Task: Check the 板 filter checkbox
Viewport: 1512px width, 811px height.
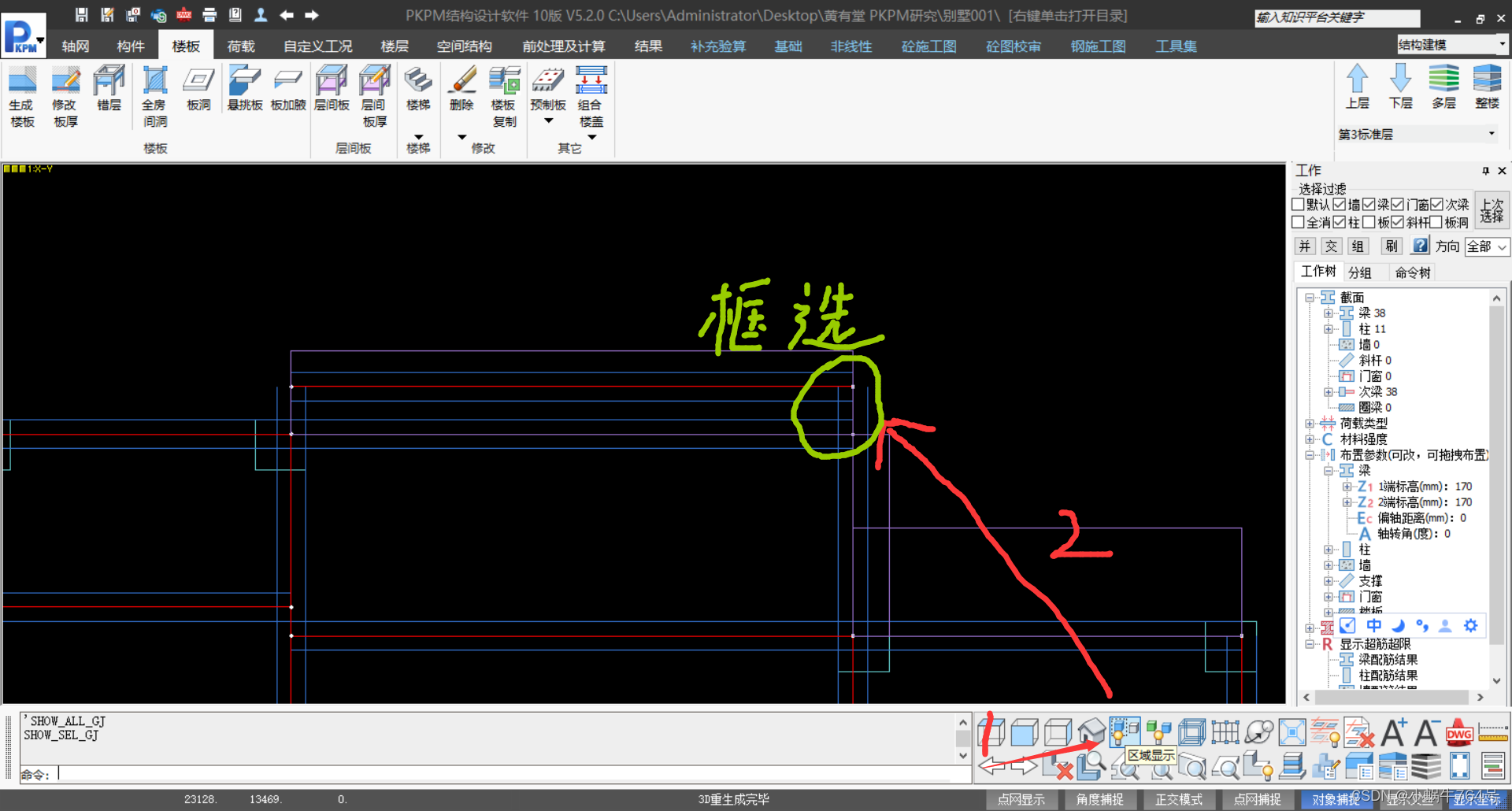Action: (1369, 223)
